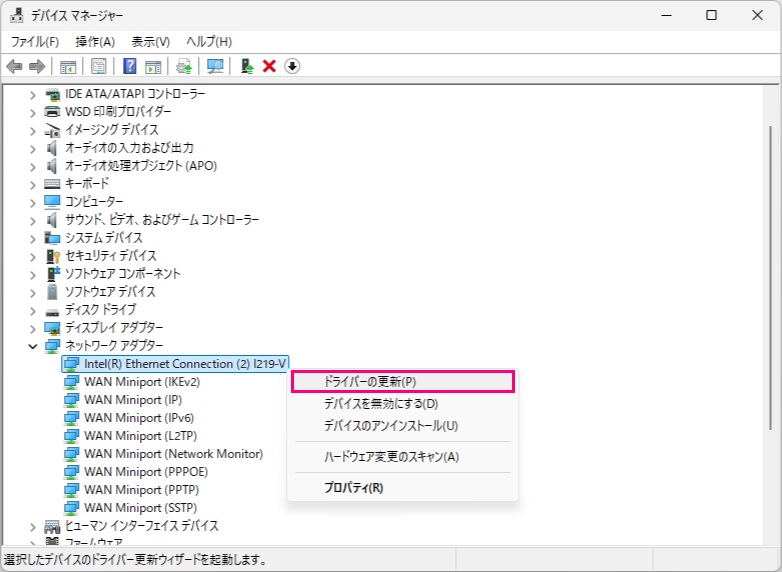The image size is (782, 572).
Task: Collapse the ネットワーク アダプター category
Action: 33,346
